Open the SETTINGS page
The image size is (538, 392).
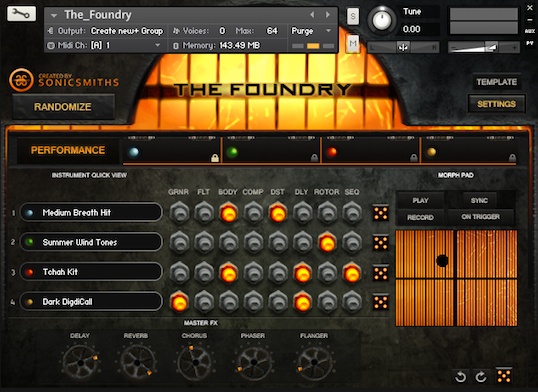click(496, 104)
